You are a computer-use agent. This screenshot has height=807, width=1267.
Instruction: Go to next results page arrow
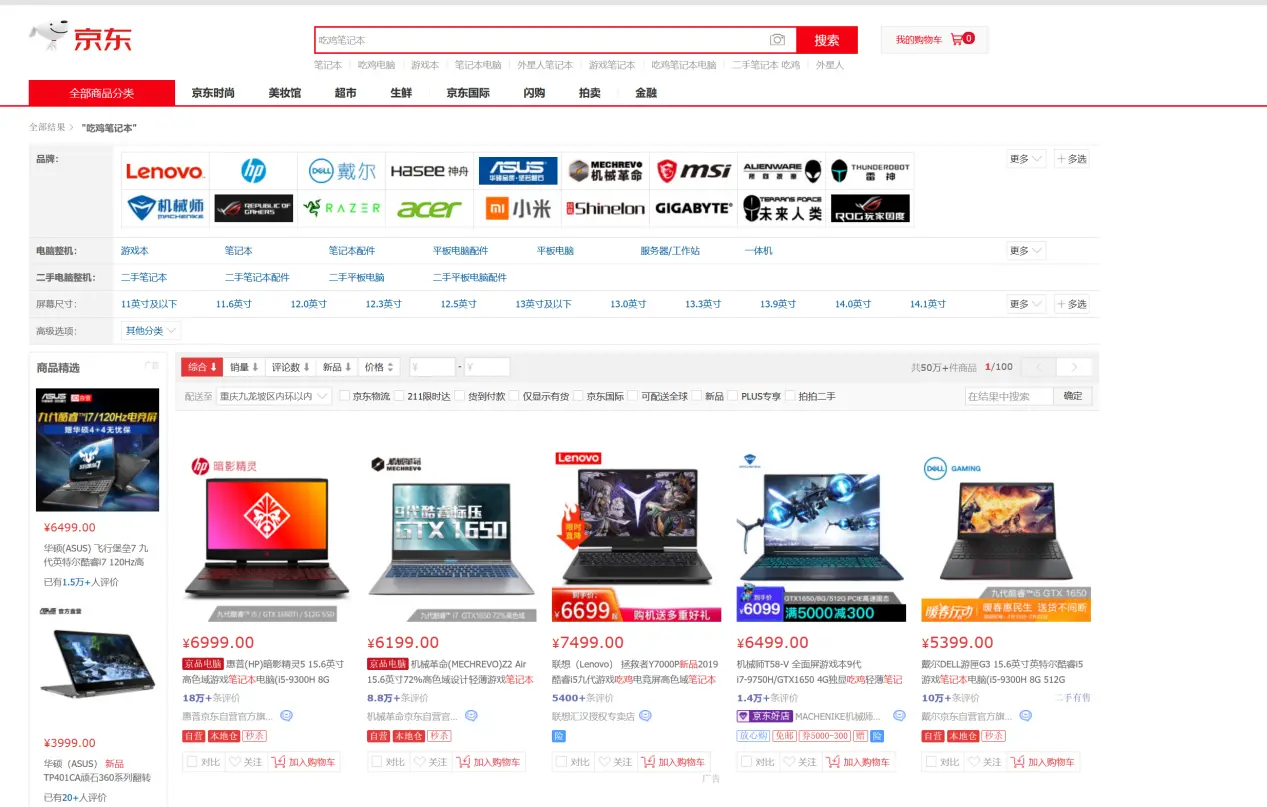point(1074,367)
